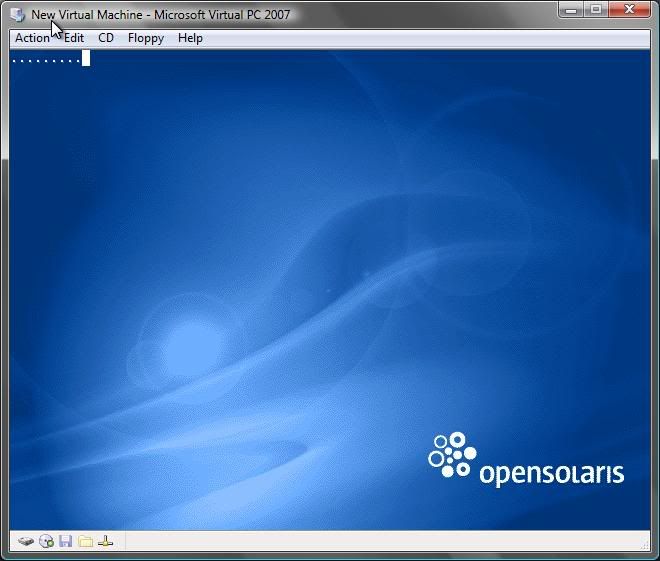Maximize the Virtual PC window
The height and width of the screenshot is (561, 660).
pyautogui.click(x=596, y=10)
